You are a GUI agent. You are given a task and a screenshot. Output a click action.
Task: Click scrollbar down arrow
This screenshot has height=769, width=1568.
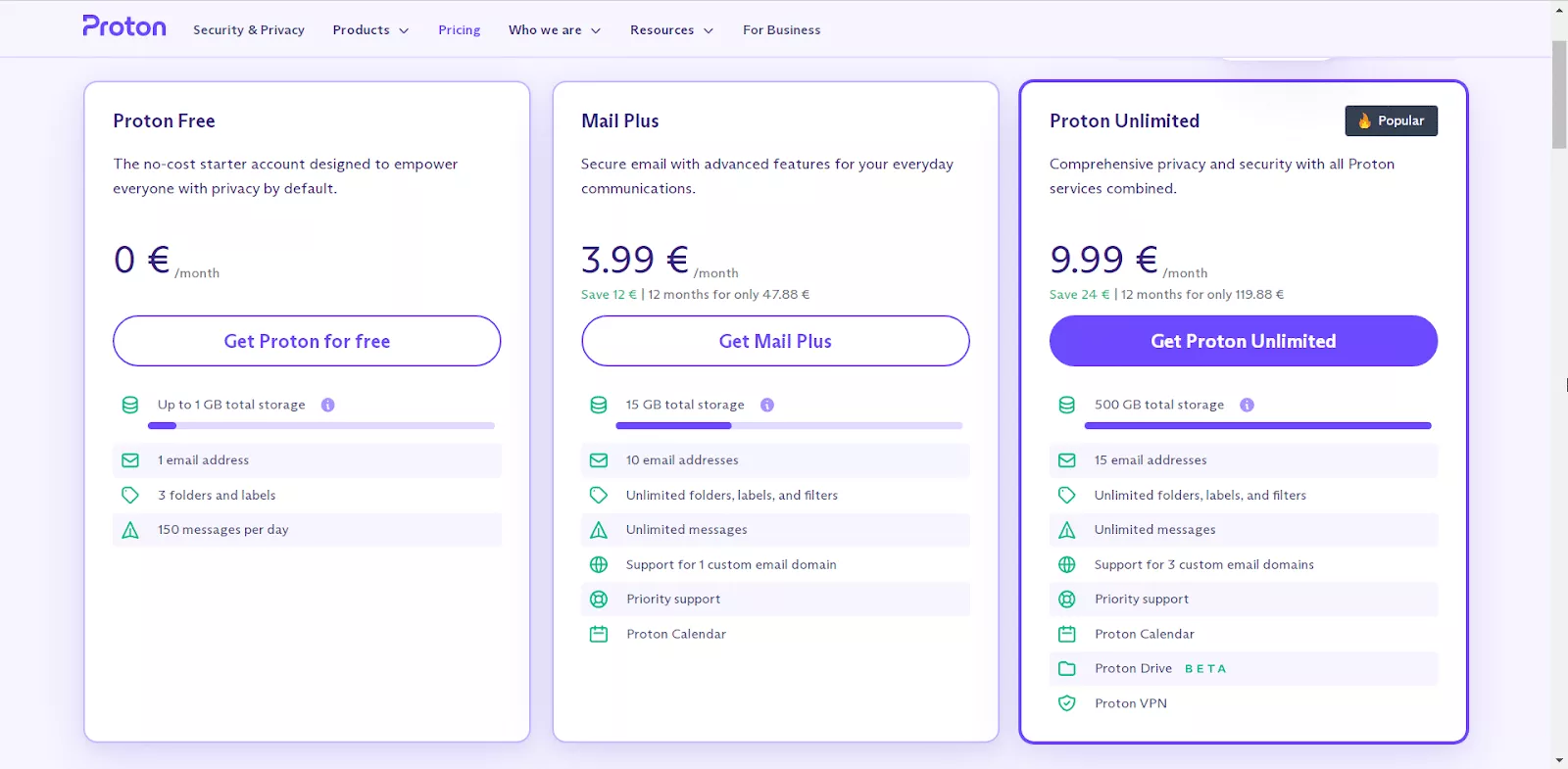click(x=1559, y=760)
